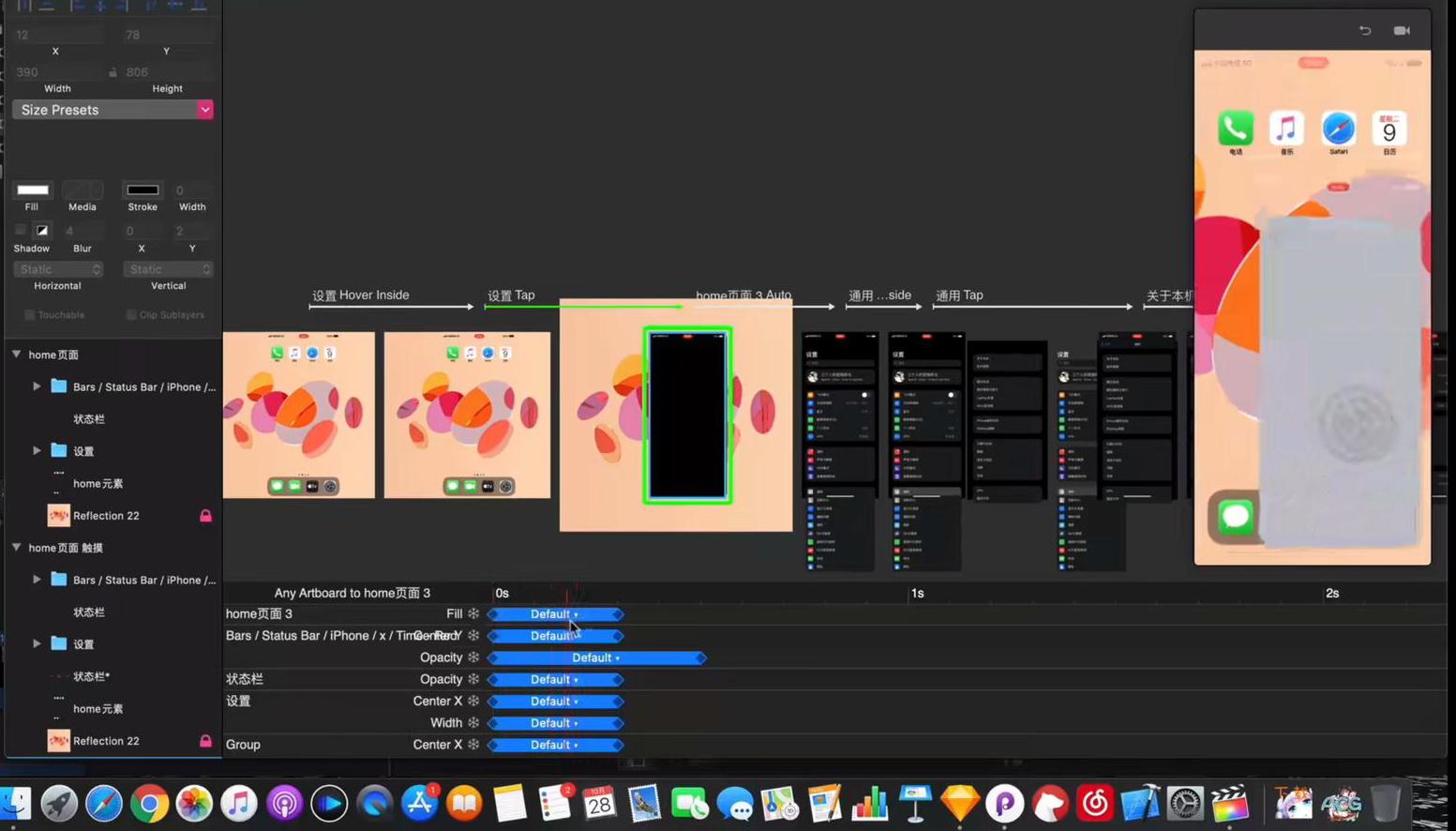Click the Messages app icon in preview dock
1456x831 pixels.
coord(1236,516)
